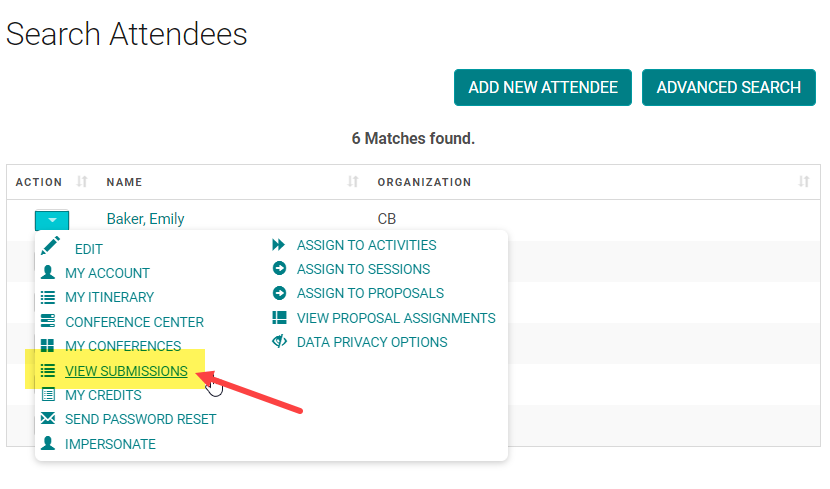Image resolution: width=830 pixels, height=489 pixels.
Task: Click the envelope icon beside Send Password Reset
Action: click(48, 419)
